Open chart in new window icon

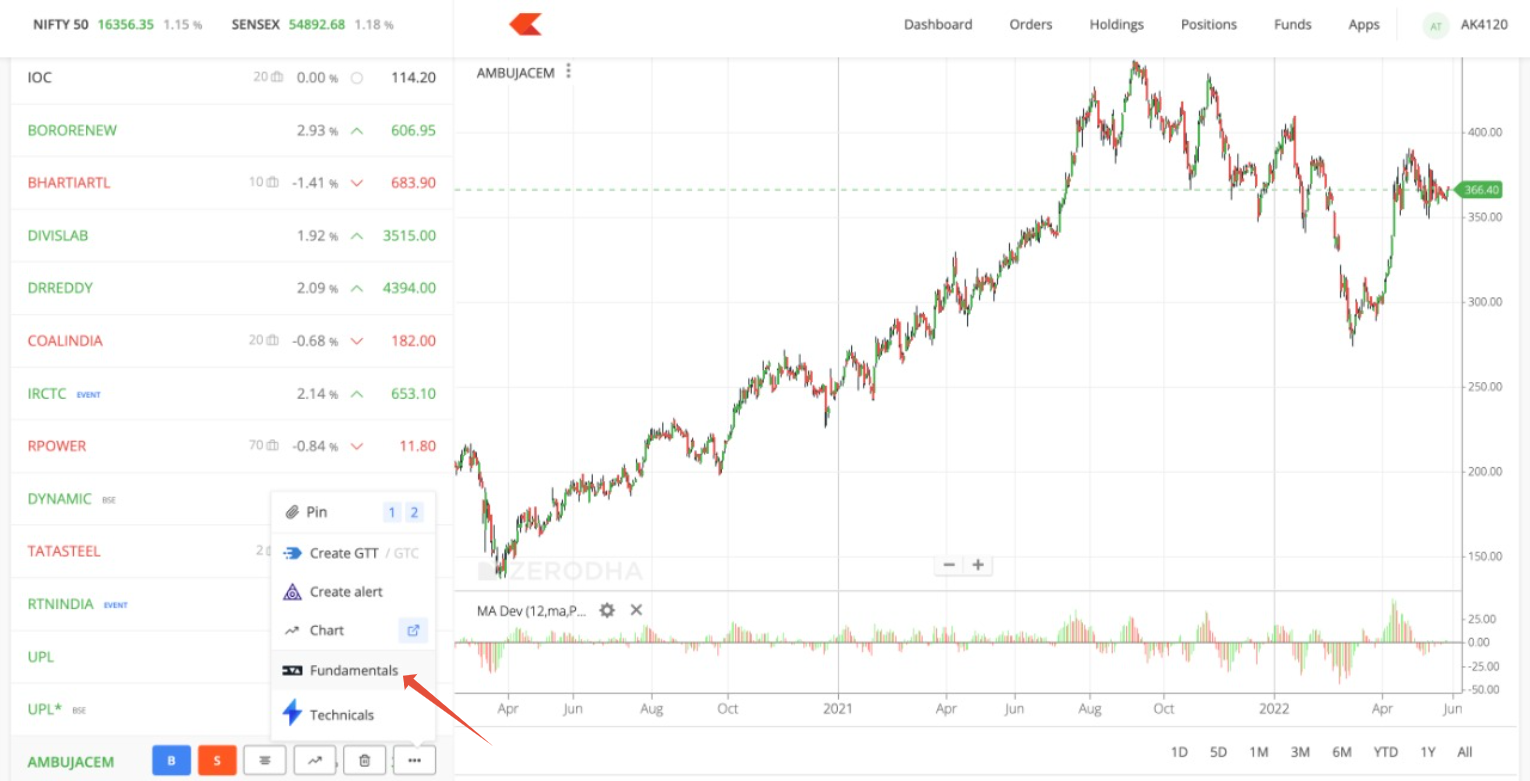point(413,630)
